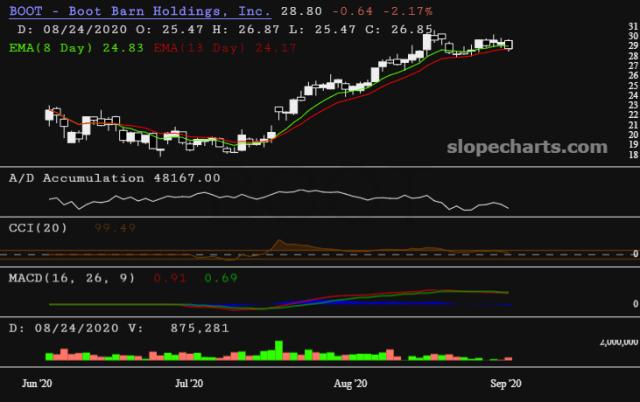
Task: Select the A/D Accumulation panel label
Action: click(x=75, y=177)
